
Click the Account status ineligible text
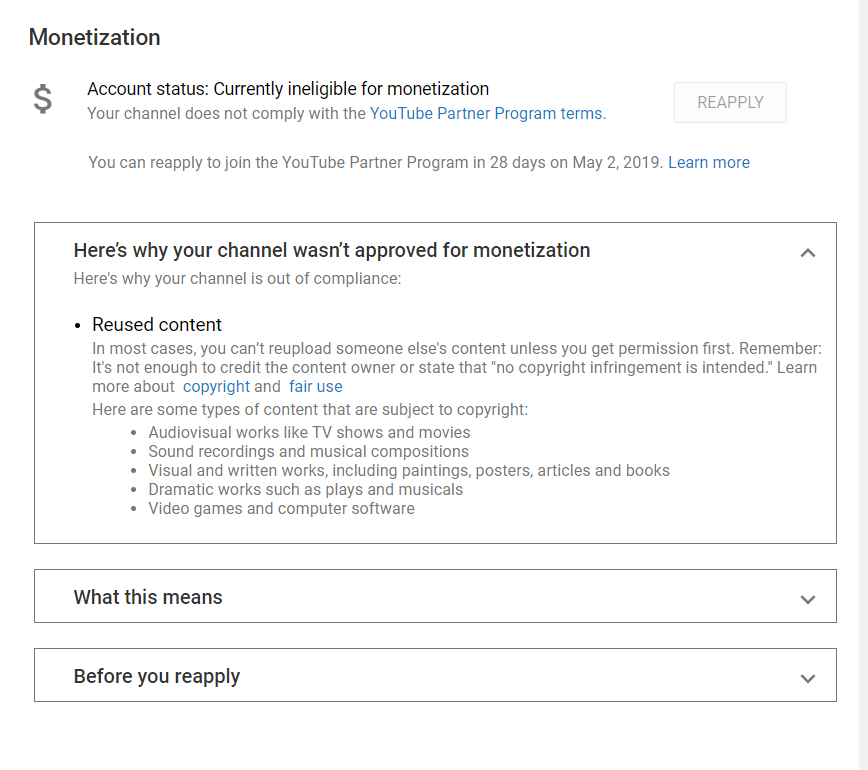[288, 89]
